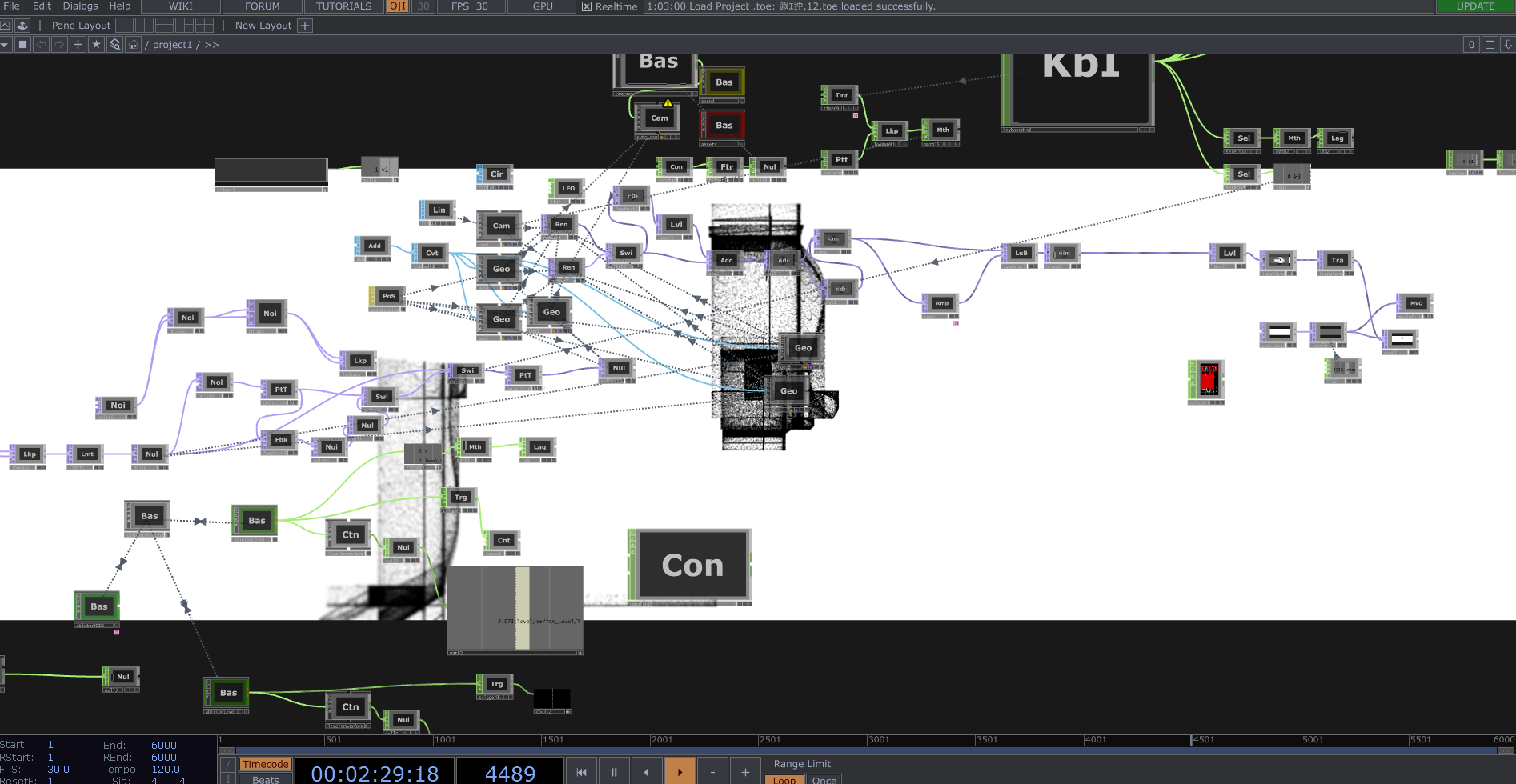Click the home icon in the path bar
The image size is (1516, 784).
pos(133,45)
